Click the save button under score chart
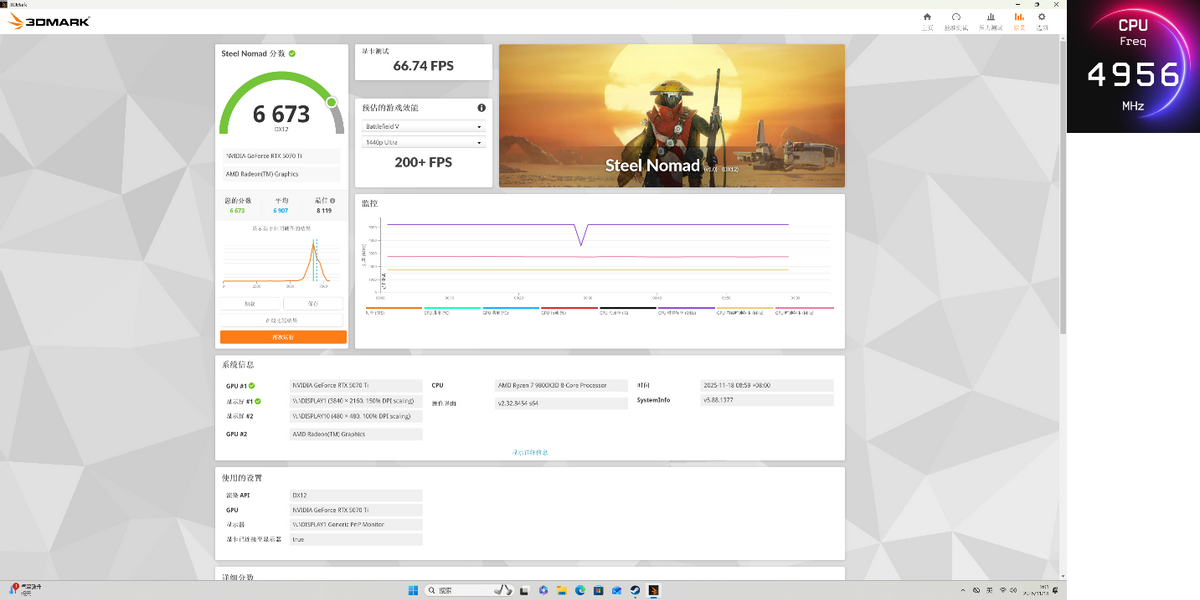 313,303
